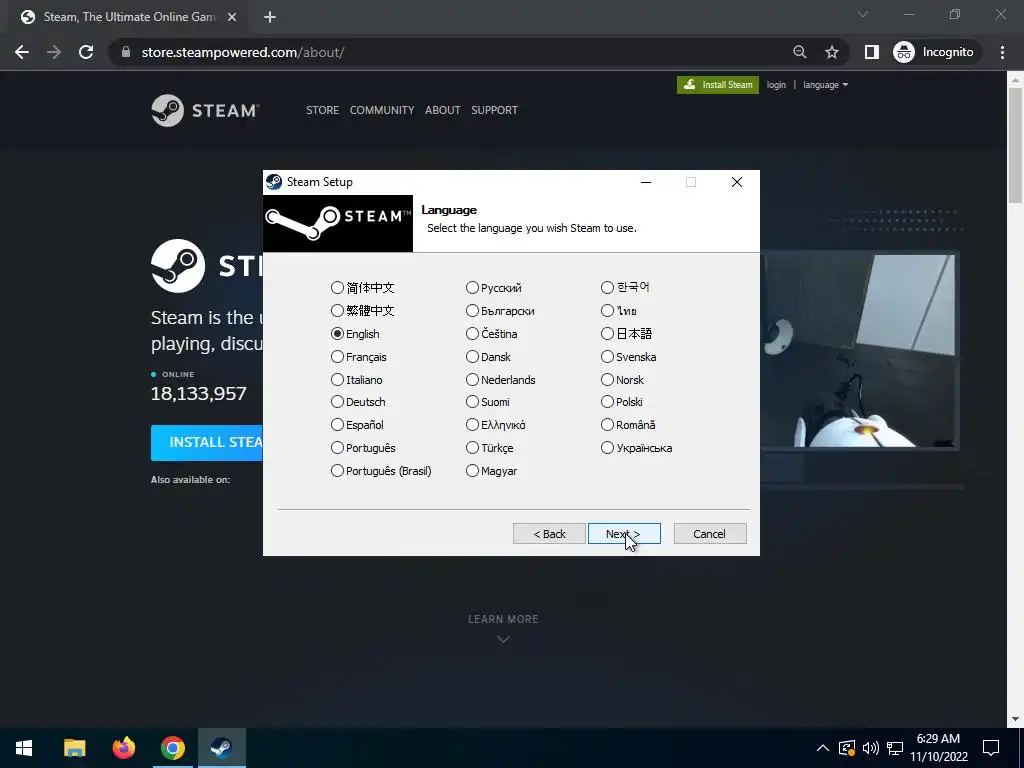Choose Ελληνικά language option
The height and width of the screenshot is (768, 1024).
click(x=472, y=424)
